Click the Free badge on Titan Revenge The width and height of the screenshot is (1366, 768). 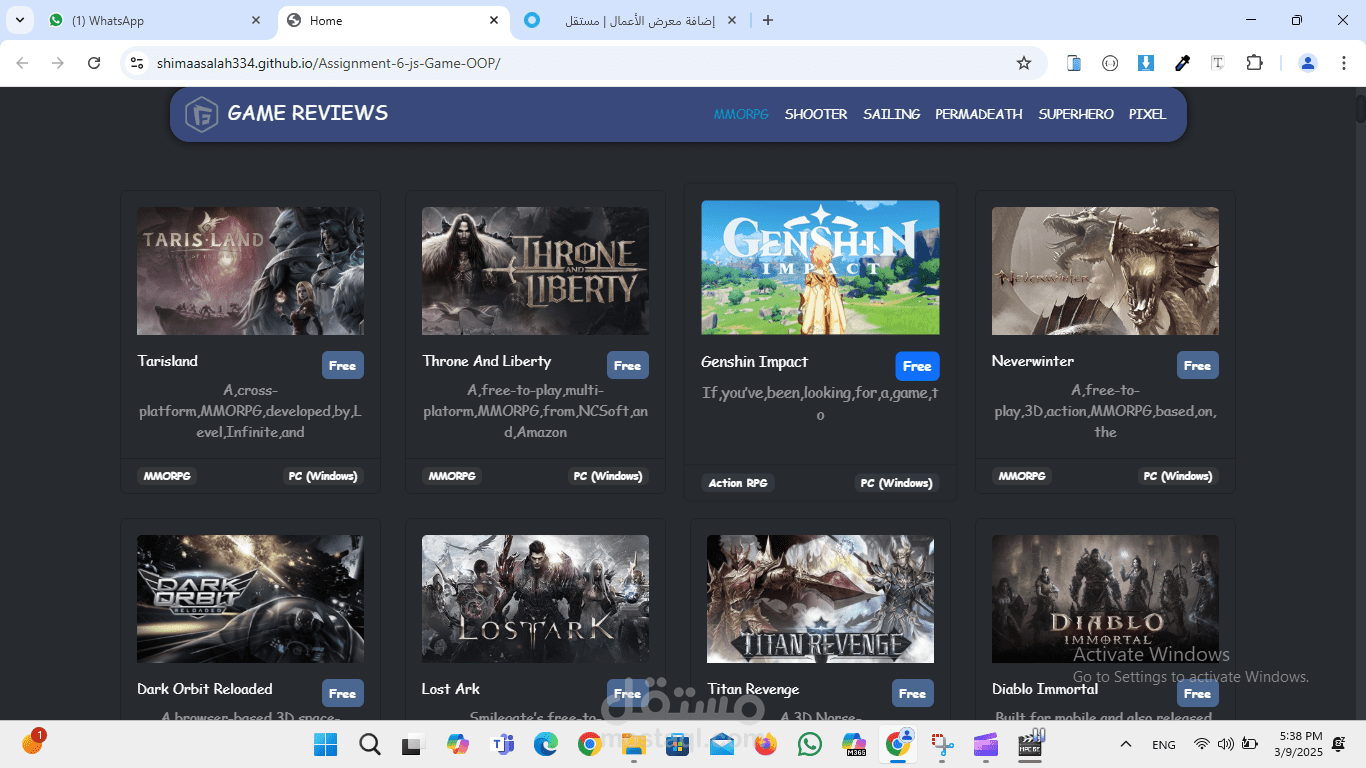pyautogui.click(x=913, y=693)
